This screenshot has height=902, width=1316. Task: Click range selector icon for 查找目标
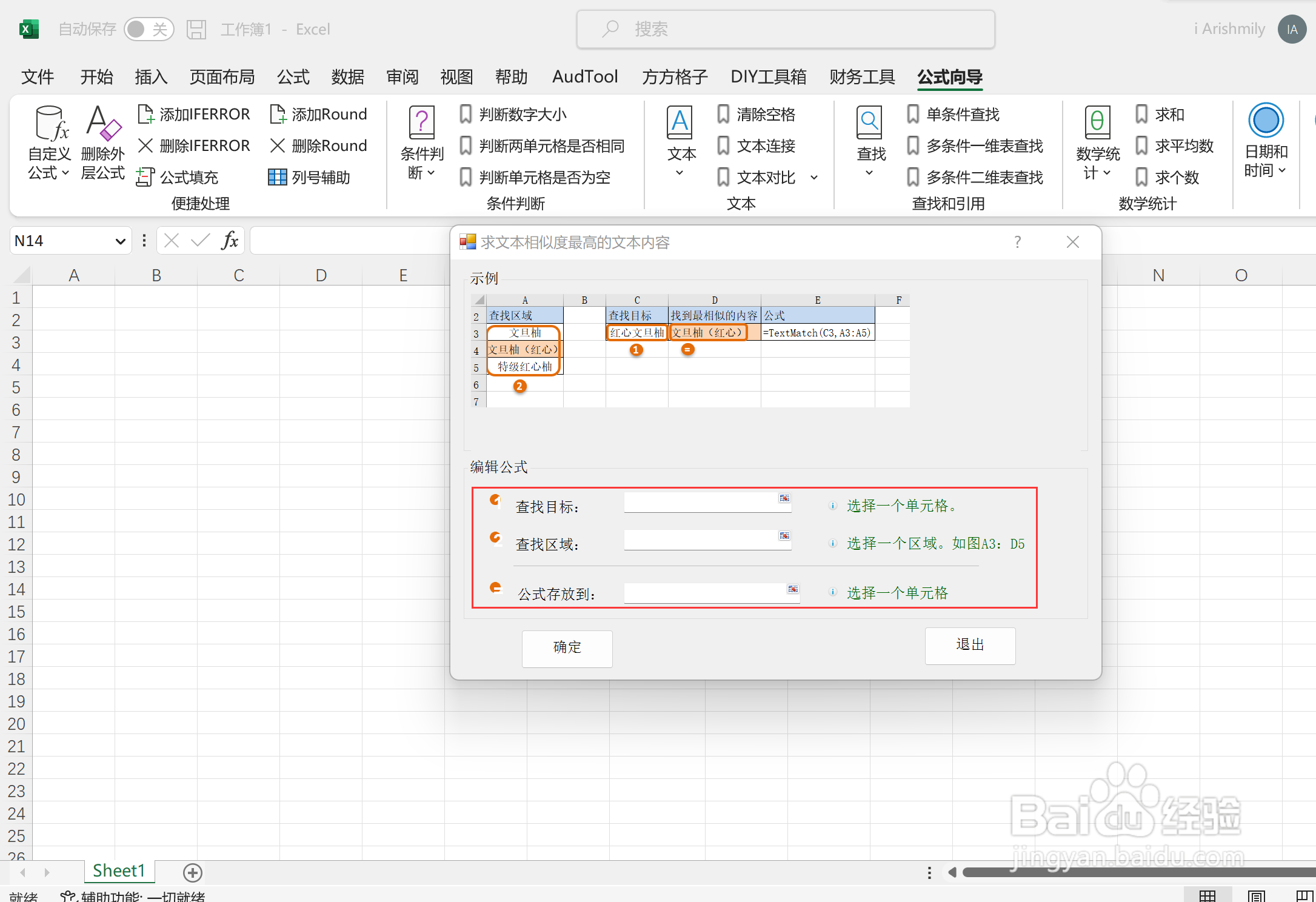point(784,498)
